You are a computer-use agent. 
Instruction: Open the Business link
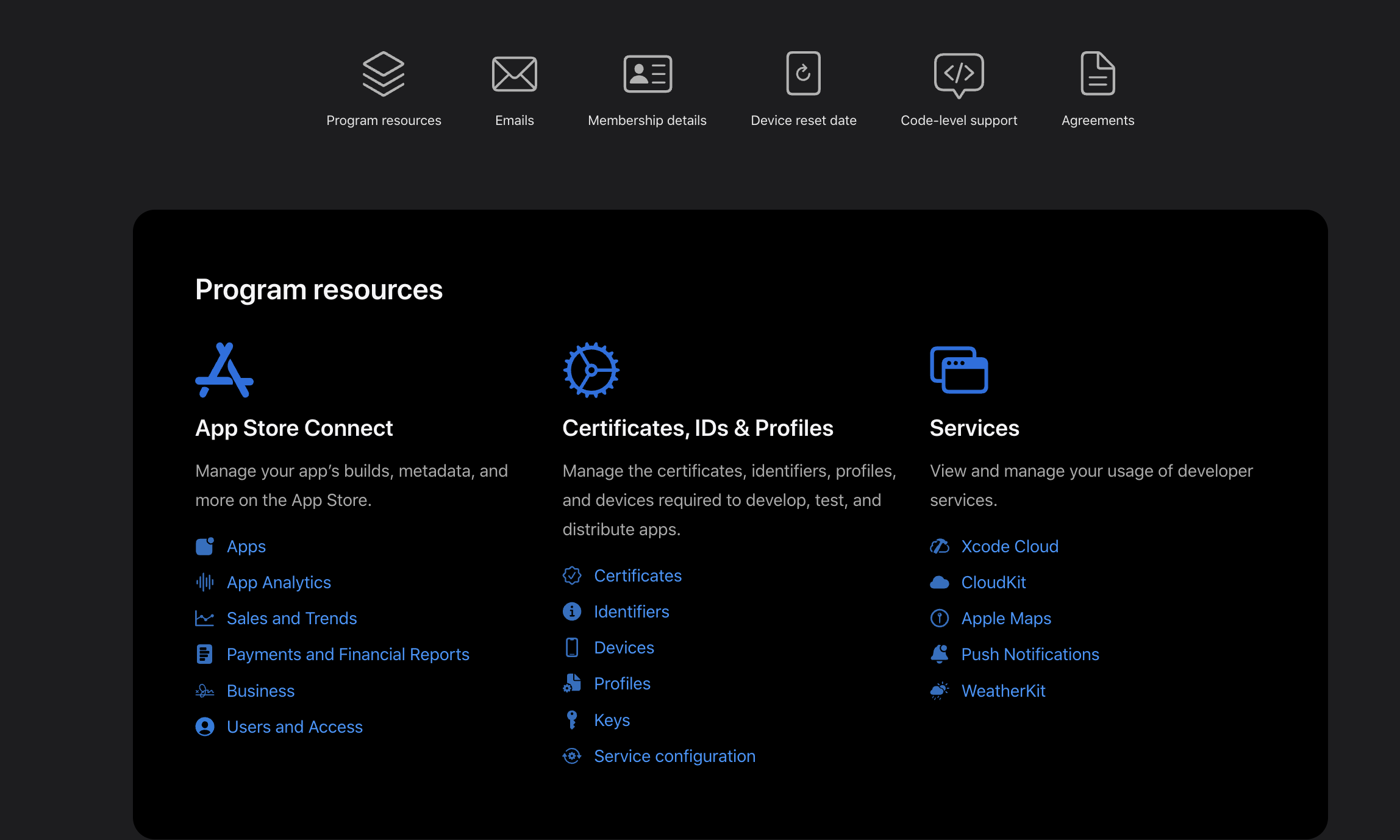[x=260, y=691]
